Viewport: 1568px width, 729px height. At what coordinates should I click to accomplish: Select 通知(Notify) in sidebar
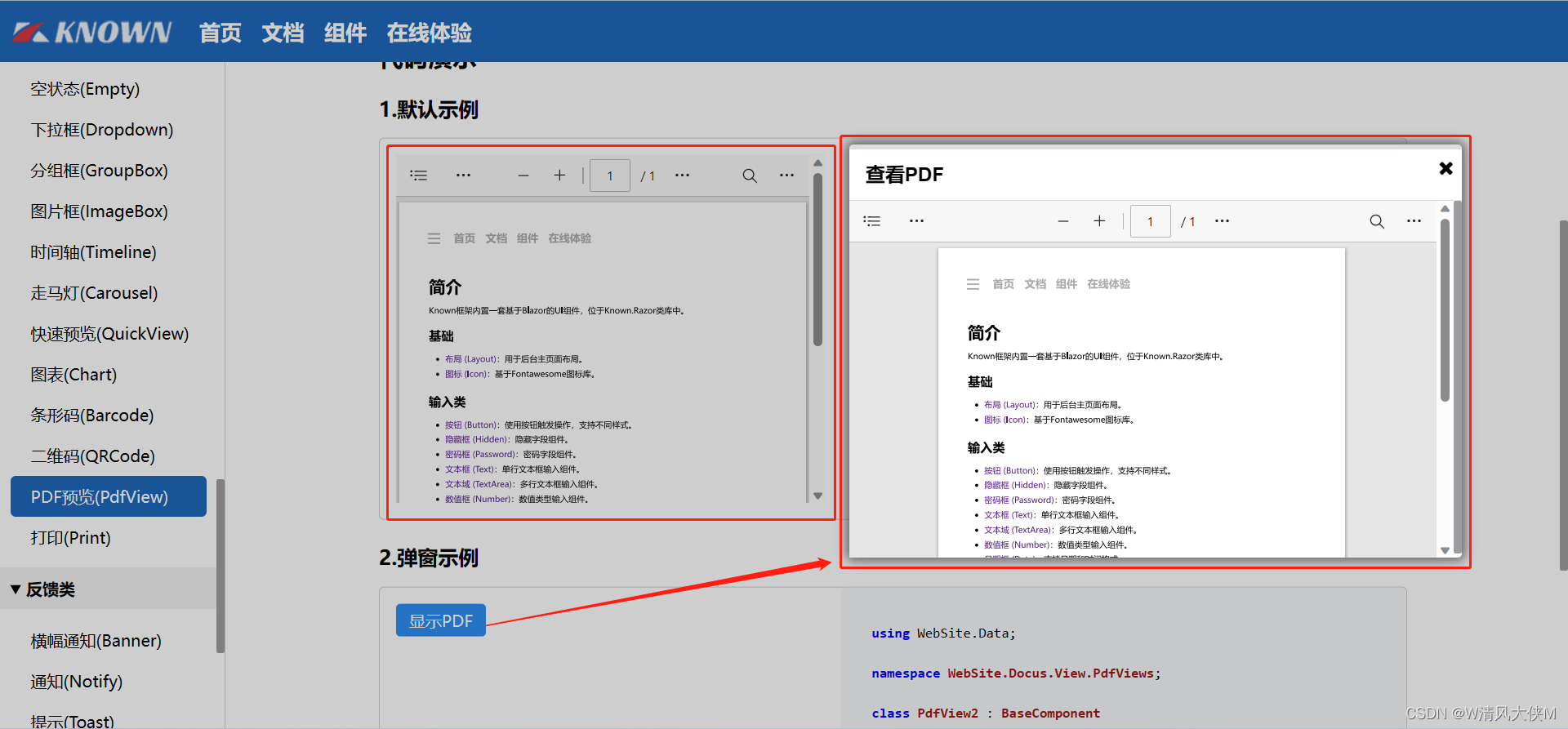coord(76,682)
